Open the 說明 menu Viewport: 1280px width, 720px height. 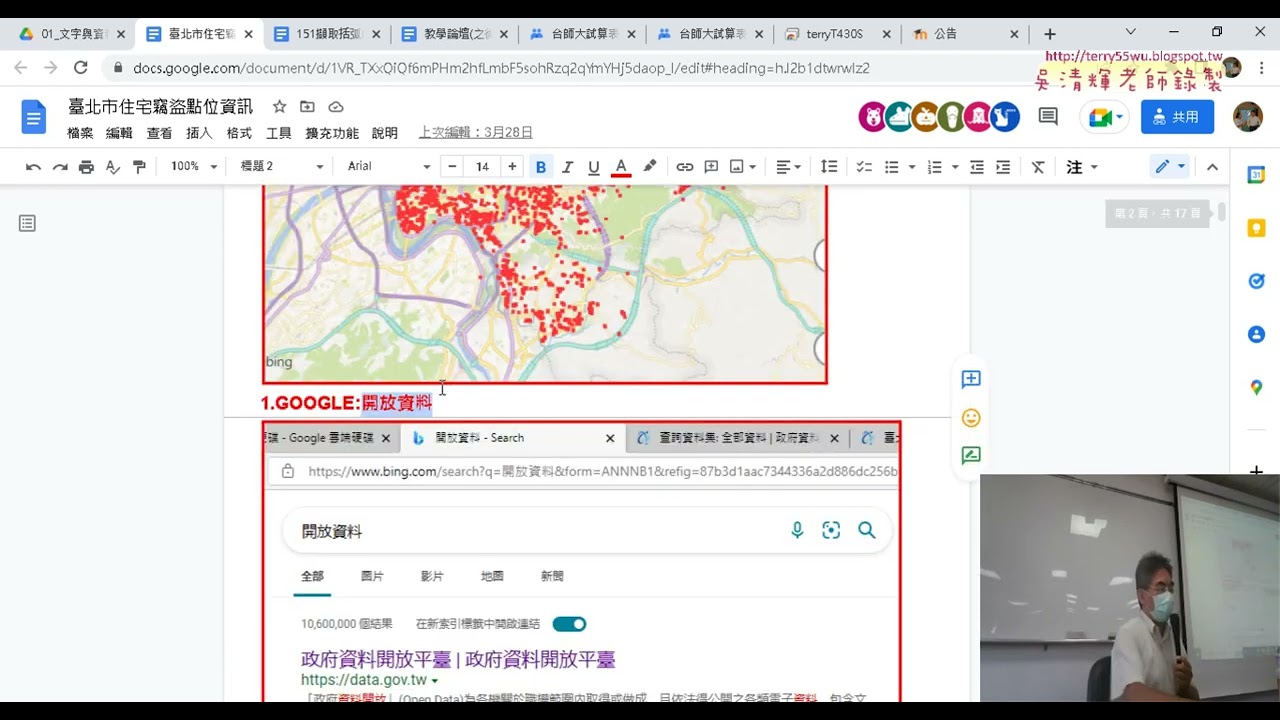tap(385, 133)
